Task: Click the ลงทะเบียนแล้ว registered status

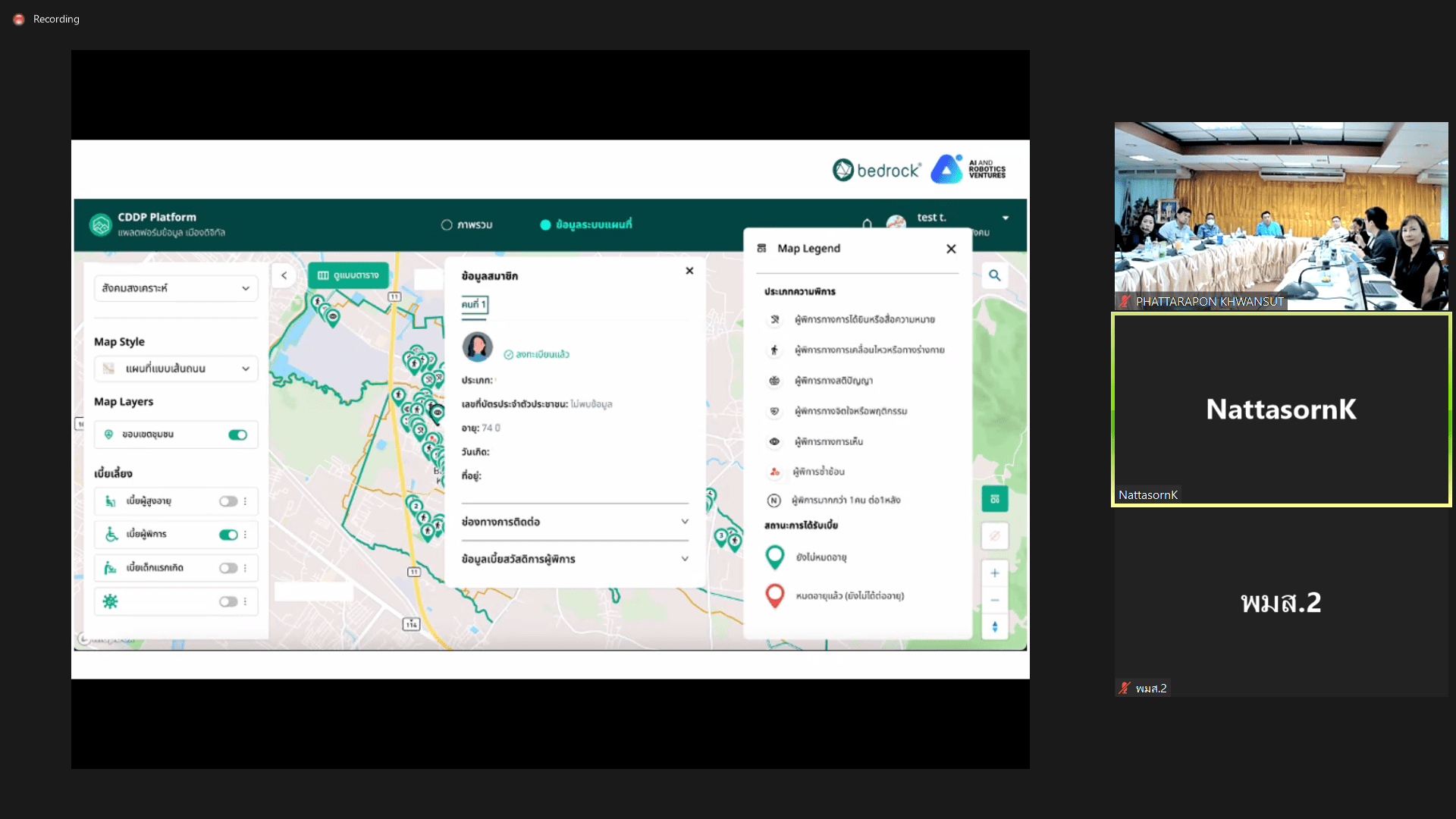Action: [536, 354]
